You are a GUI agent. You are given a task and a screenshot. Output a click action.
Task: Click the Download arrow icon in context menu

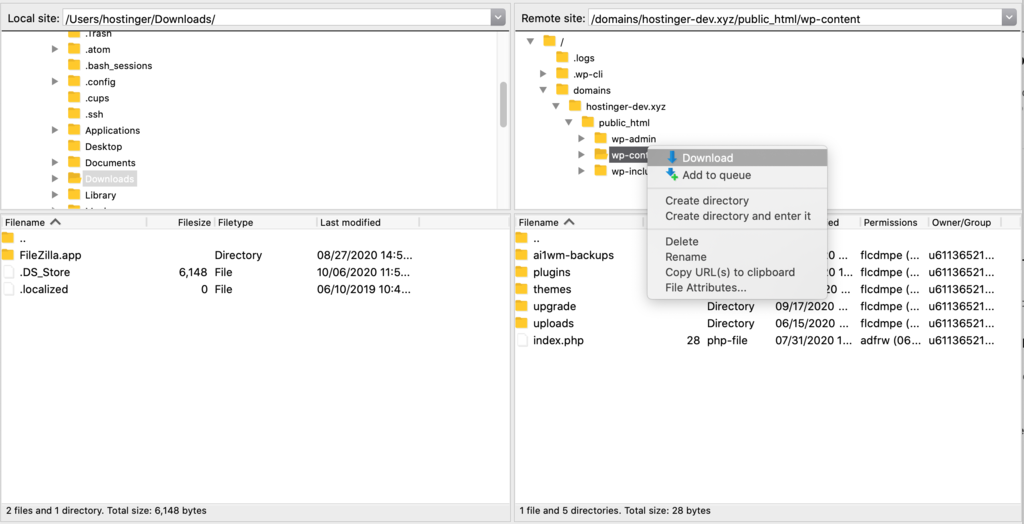pyautogui.click(x=672, y=158)
